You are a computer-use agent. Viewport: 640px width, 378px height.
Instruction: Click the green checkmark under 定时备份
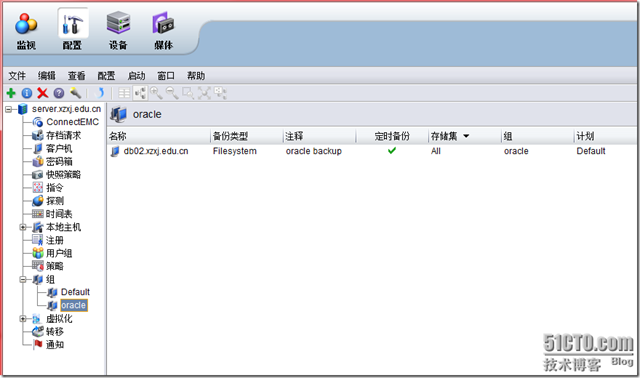coord(392,151)
